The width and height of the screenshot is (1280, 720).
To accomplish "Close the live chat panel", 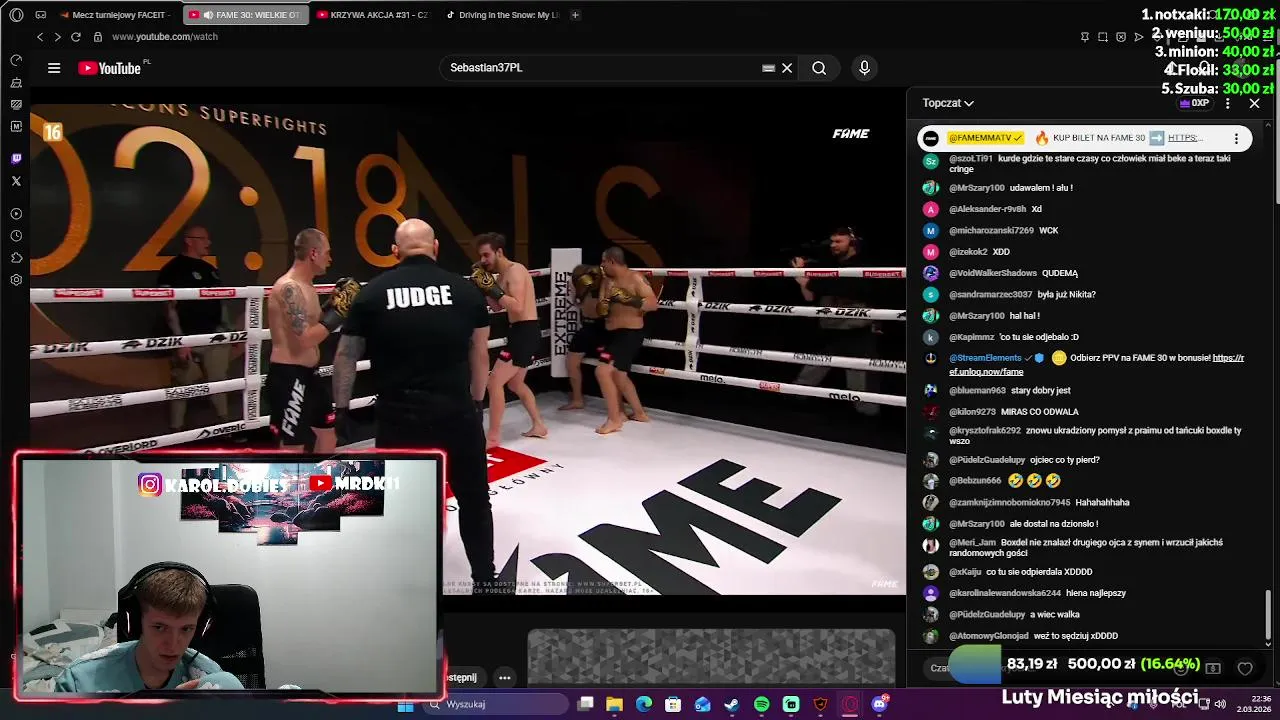I will coord(1254,103).
